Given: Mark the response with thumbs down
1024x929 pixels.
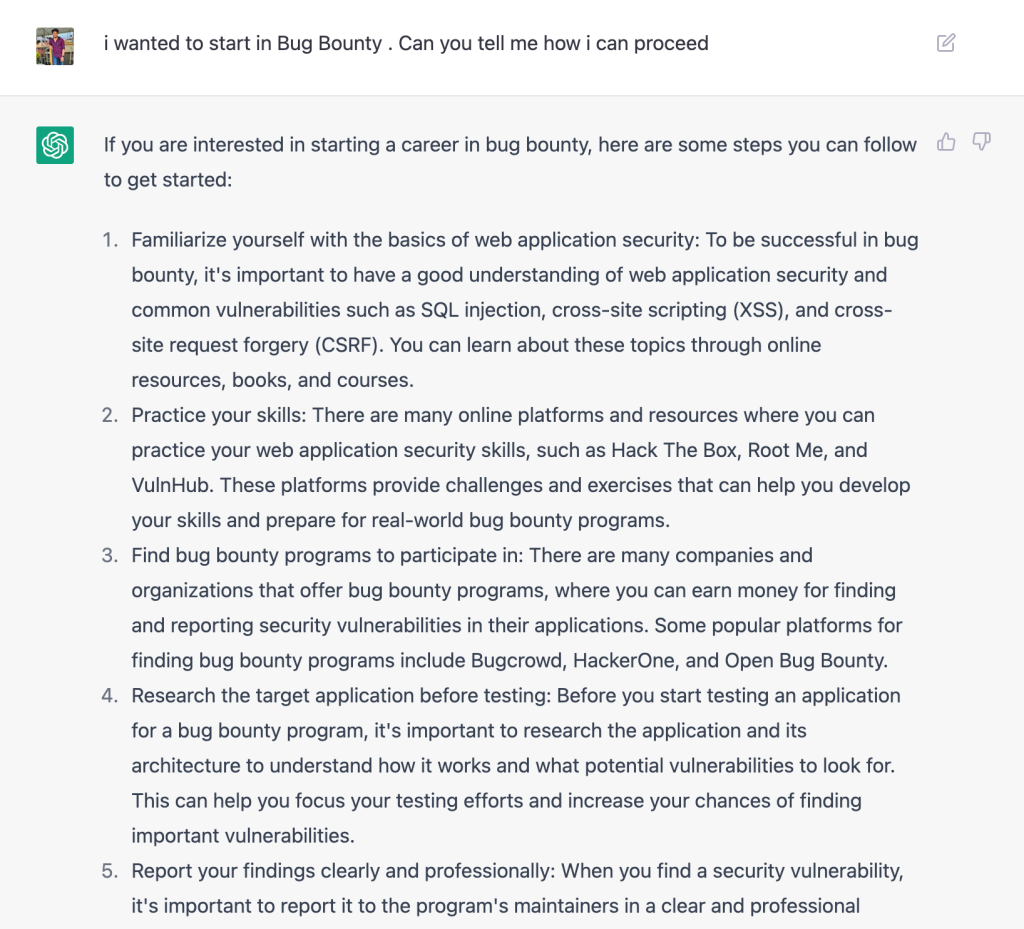Looking at the screenshot, I should pyautogui.click(x=982, y=142).
